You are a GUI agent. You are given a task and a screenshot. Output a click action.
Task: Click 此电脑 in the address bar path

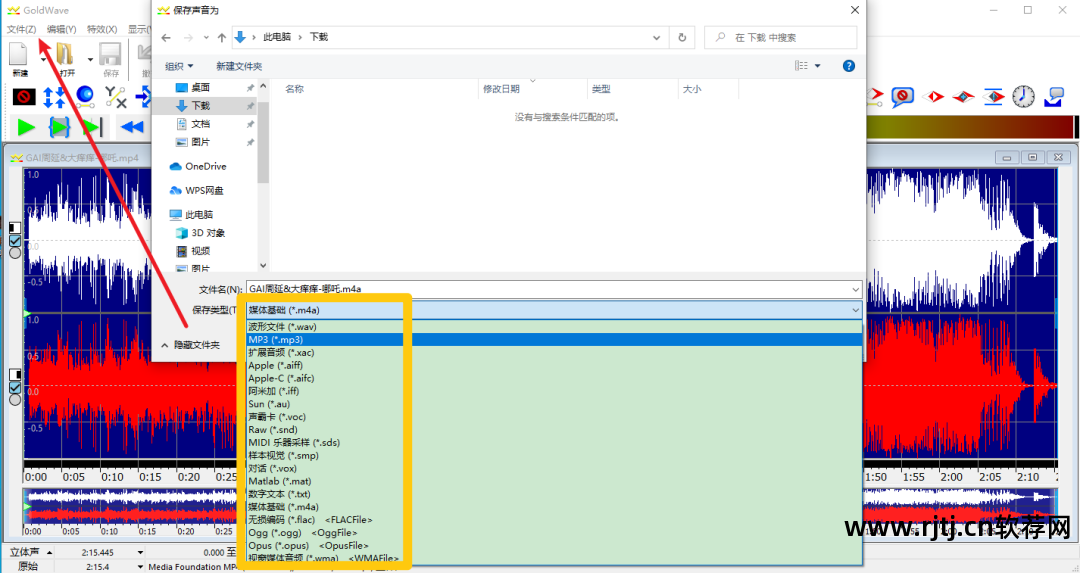point(277,37)
